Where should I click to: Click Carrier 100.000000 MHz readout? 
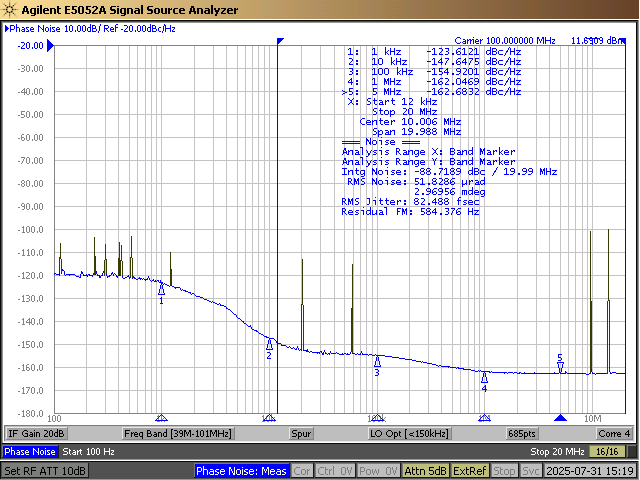click(505, 40)
